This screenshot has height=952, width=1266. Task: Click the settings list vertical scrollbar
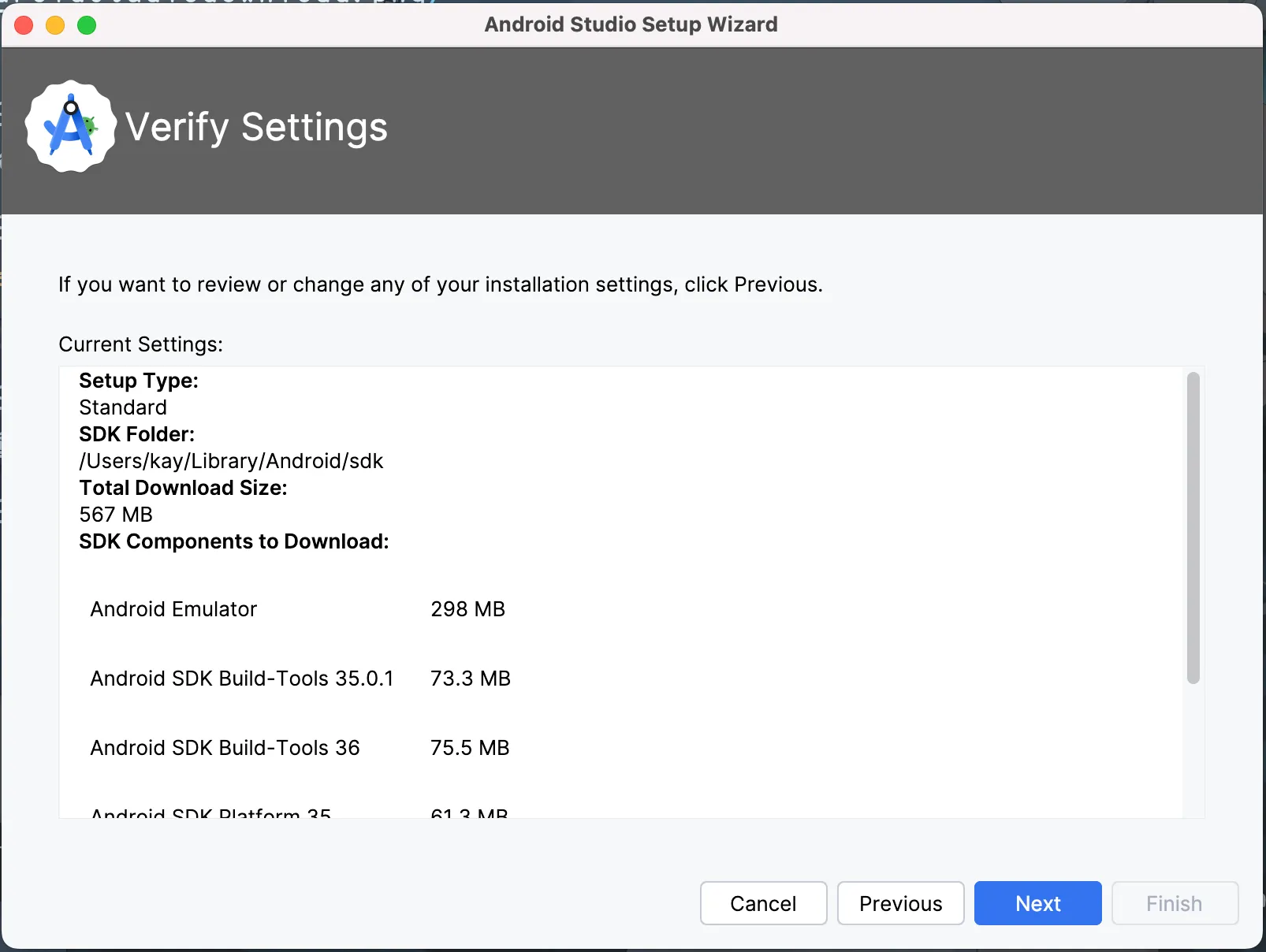(x=1193, y=528)
